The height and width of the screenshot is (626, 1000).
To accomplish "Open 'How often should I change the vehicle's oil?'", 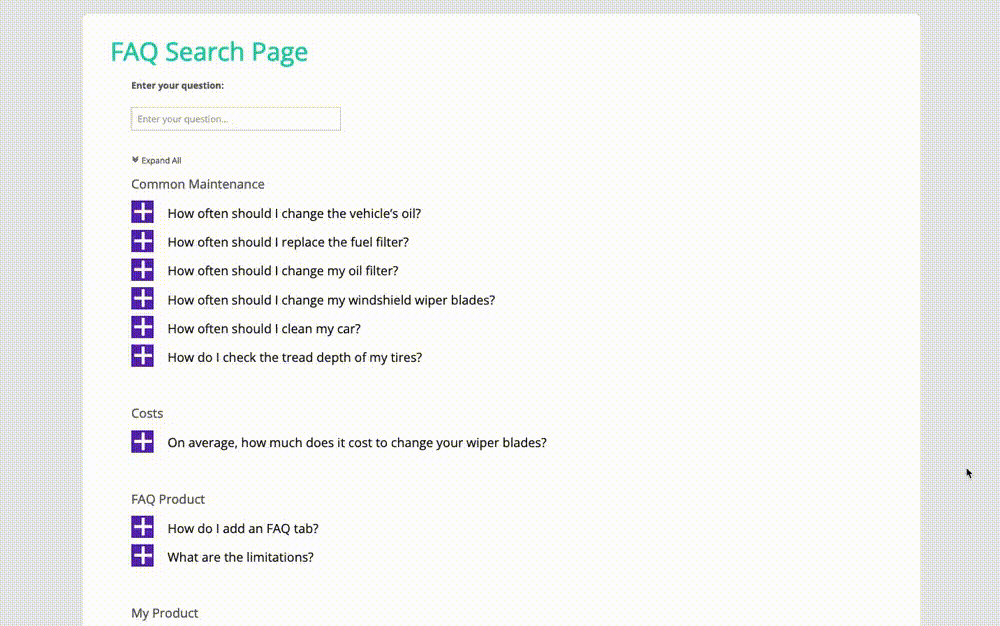I will point(294,214).
